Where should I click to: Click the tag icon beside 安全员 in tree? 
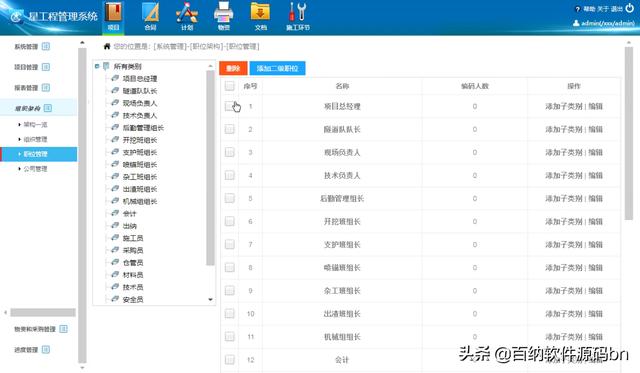pos(115,299)
